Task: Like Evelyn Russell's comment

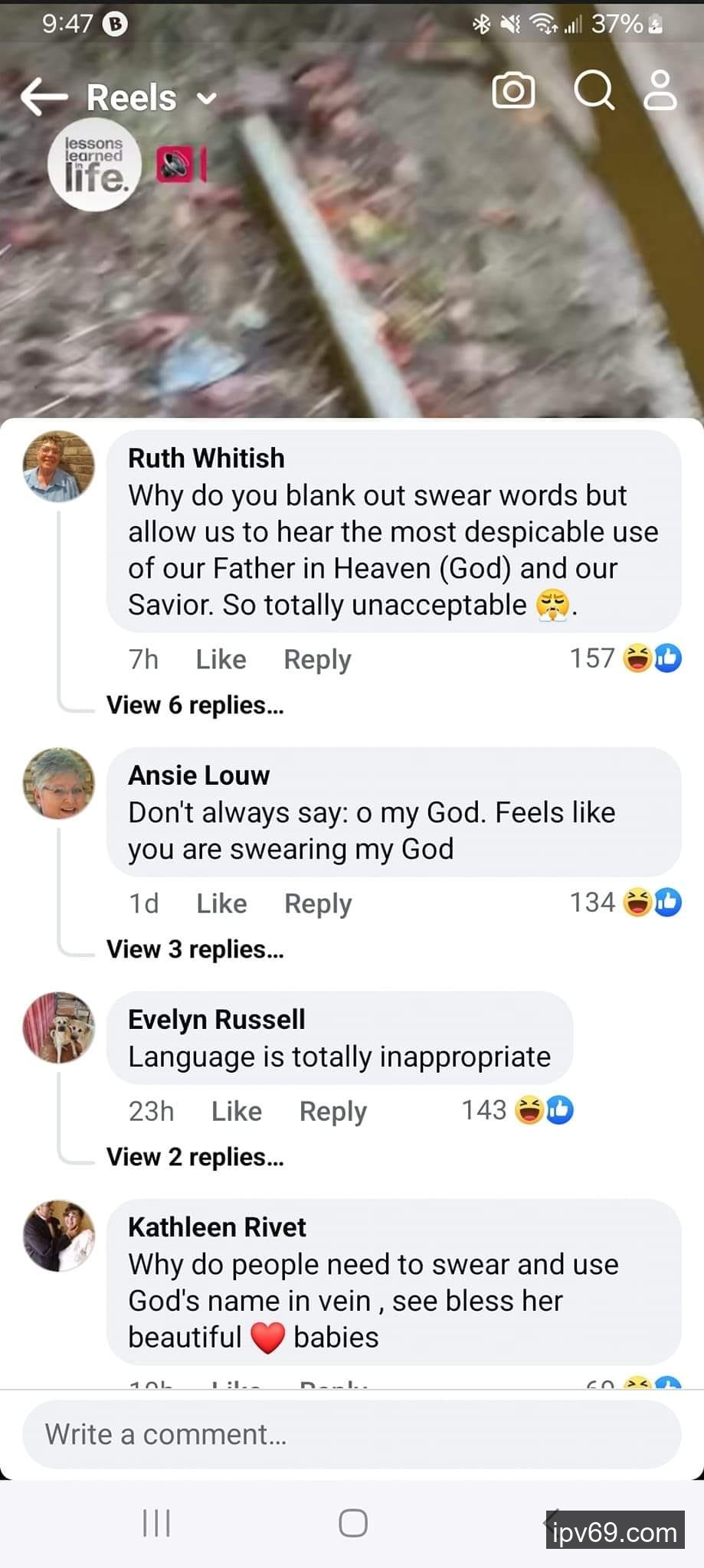Action: point(236,1111)
